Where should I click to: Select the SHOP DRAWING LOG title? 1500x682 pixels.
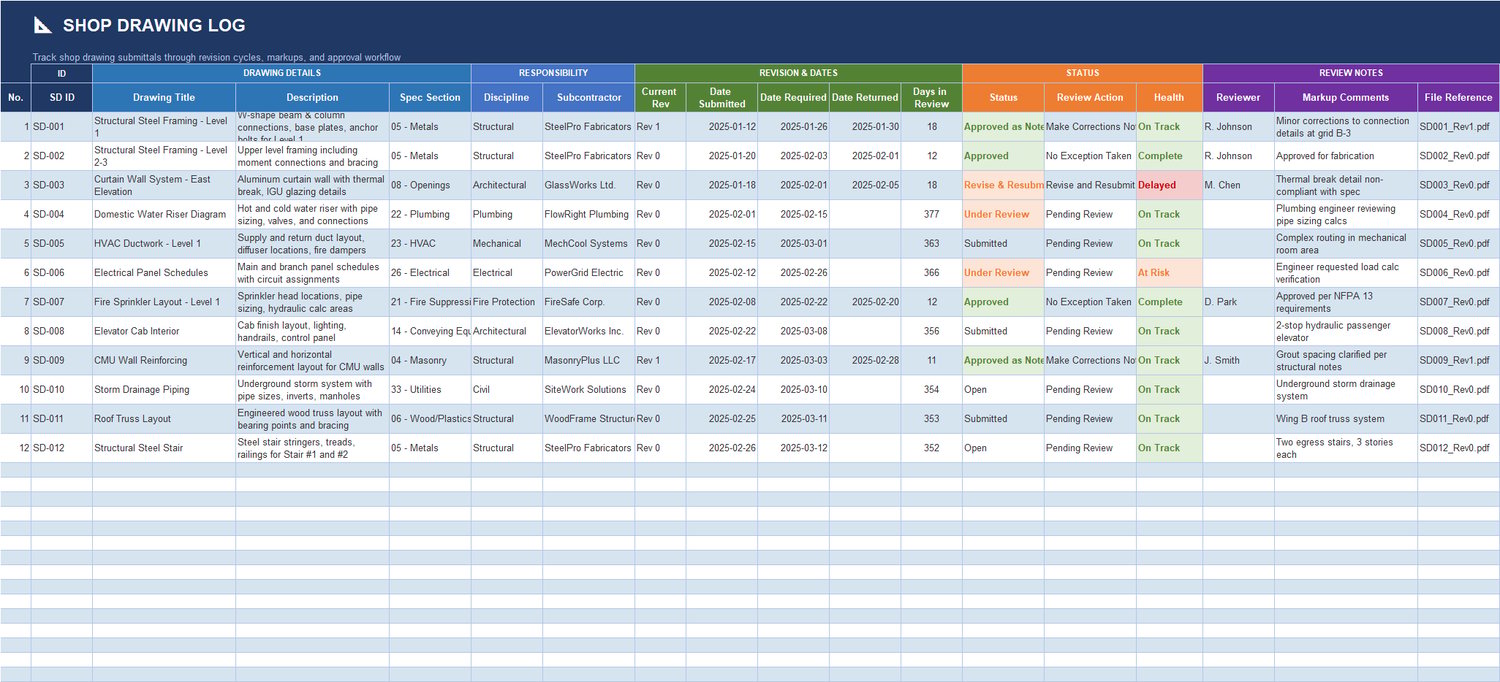[x=153, y=25]
